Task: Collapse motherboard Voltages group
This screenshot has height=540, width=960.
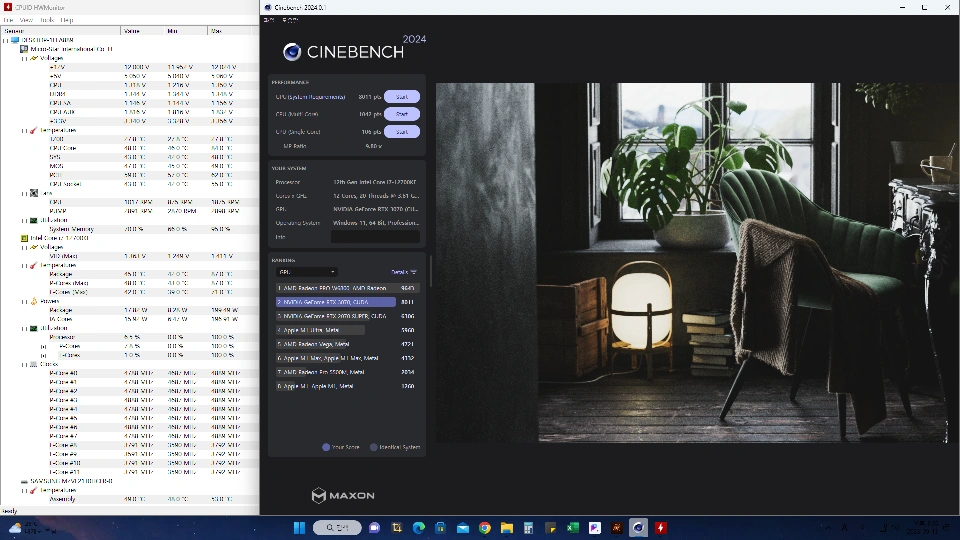Action: click(24, 58)
